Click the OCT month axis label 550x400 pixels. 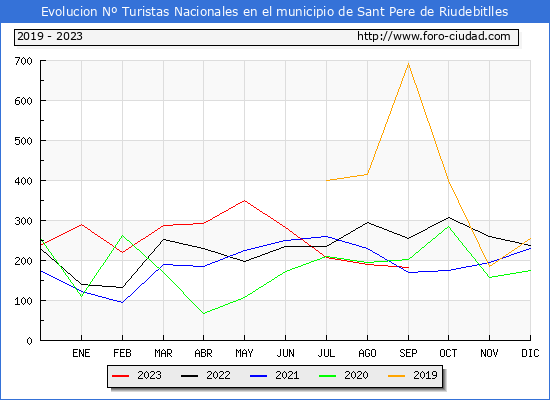click(x=448, y=353)
